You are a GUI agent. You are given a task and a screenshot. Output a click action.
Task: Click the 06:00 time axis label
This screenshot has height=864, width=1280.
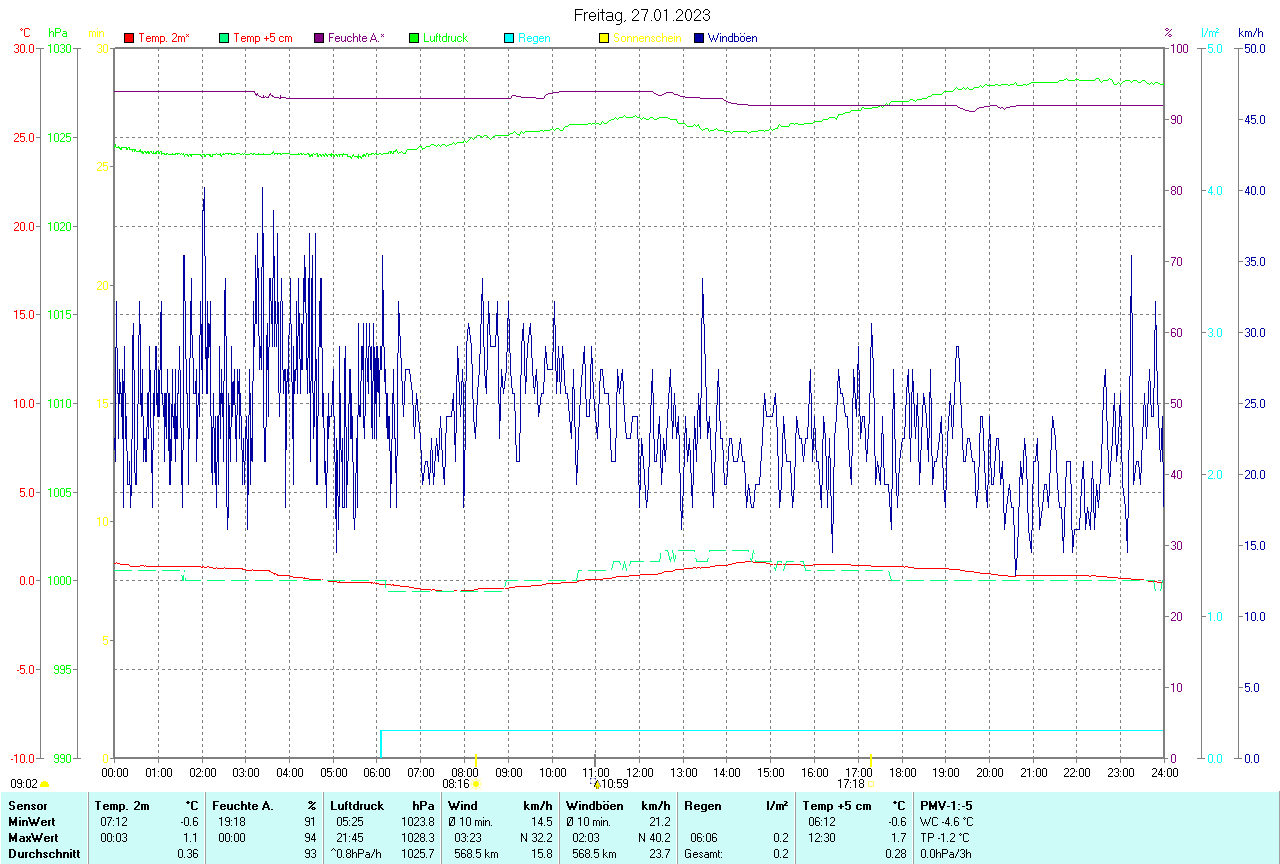(377, 772)
